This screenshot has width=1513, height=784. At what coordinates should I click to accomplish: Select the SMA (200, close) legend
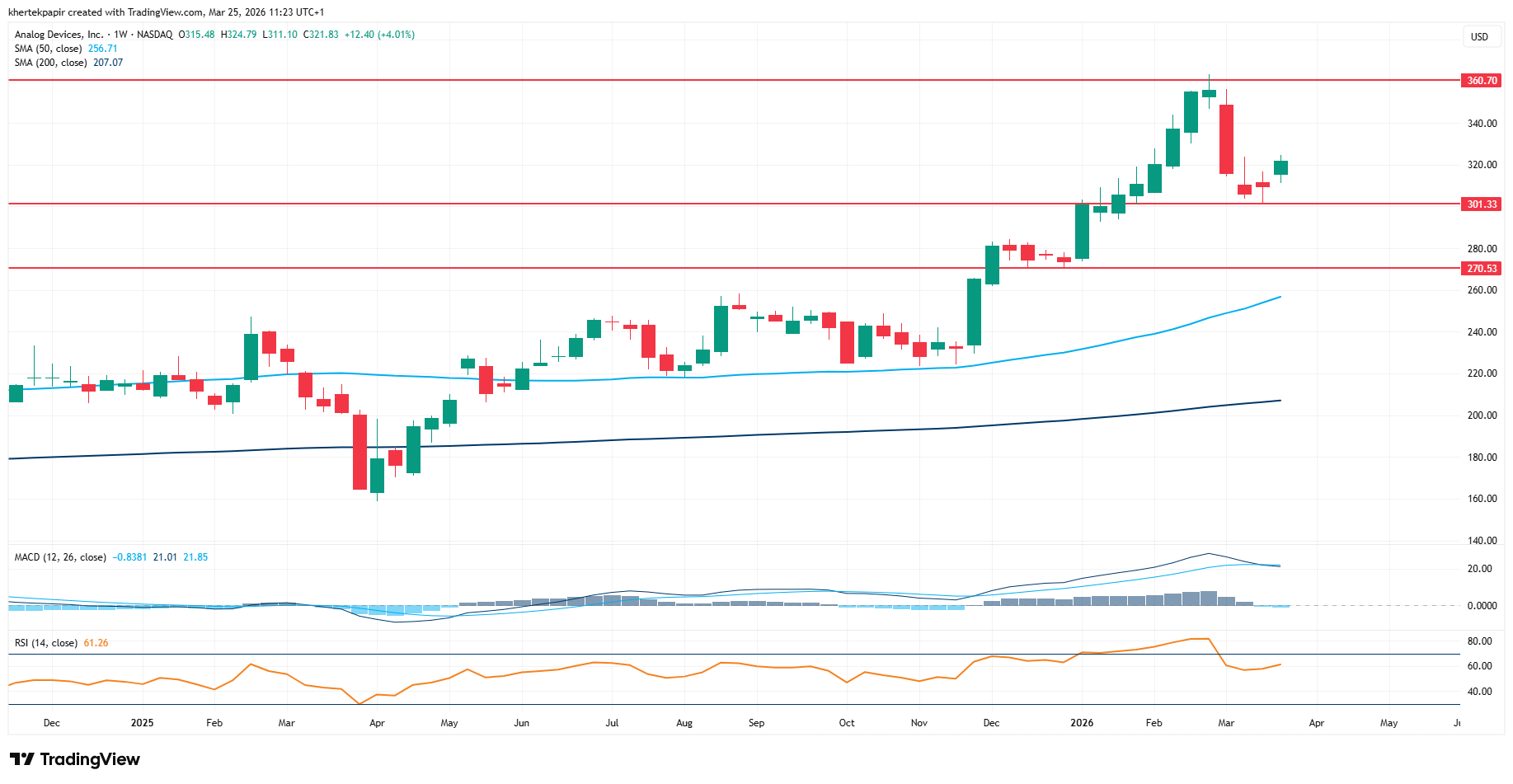point(50,63)
